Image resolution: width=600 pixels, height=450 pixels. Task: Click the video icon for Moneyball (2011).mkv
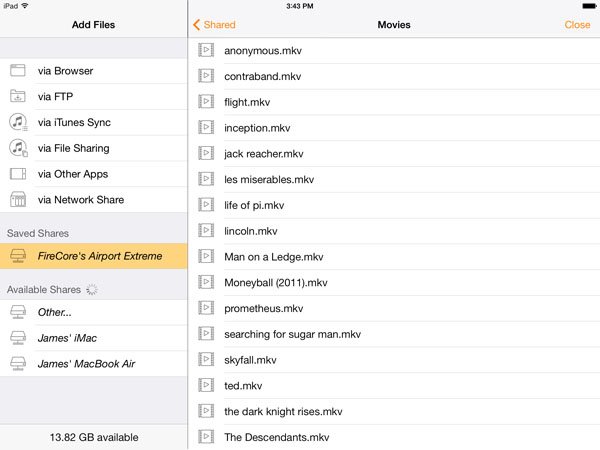[206, 282]
